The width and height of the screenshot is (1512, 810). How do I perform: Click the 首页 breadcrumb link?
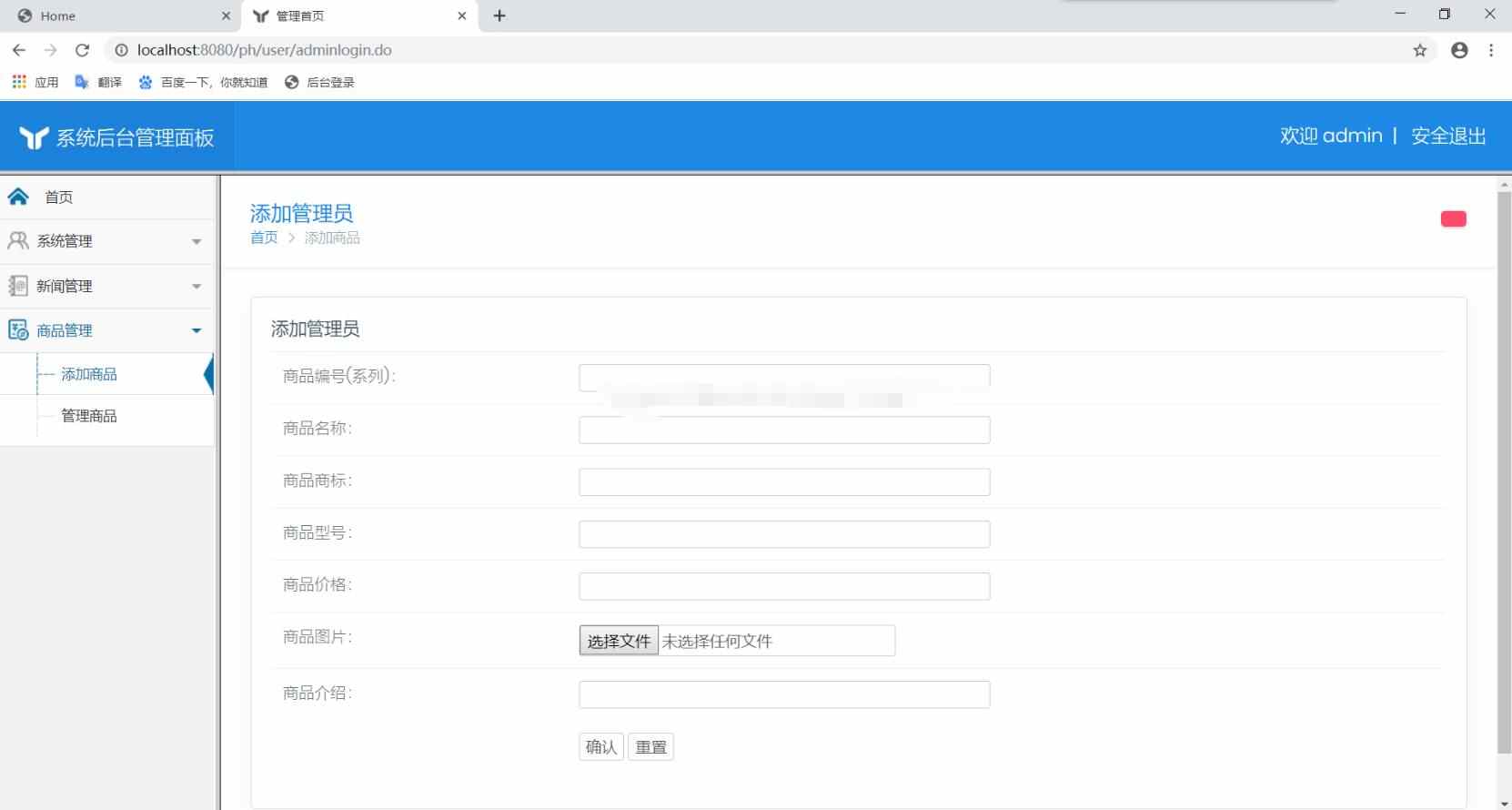pos(264,238)
